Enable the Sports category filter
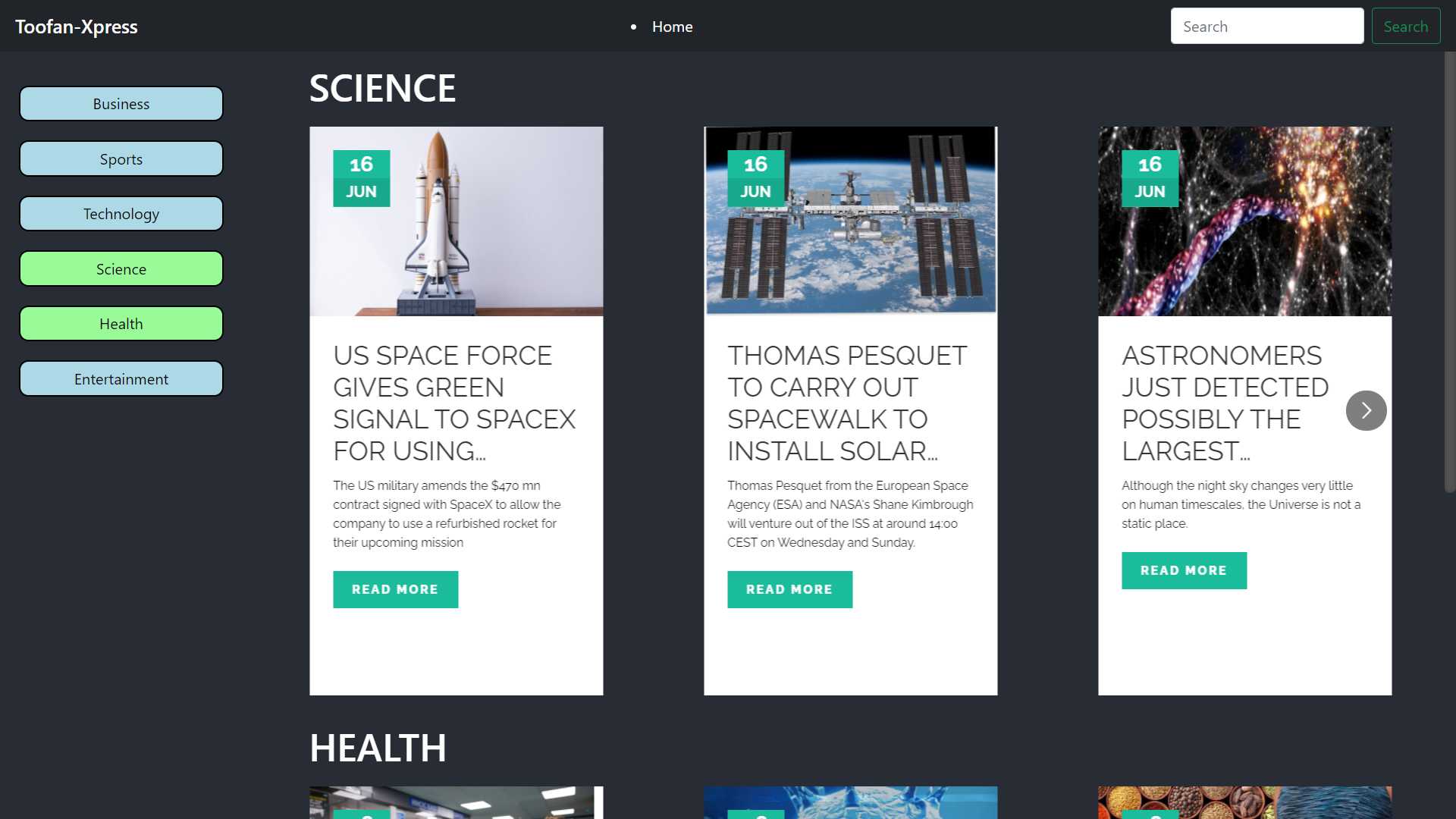Screen dimensions: 1456x819 [121, 159]
